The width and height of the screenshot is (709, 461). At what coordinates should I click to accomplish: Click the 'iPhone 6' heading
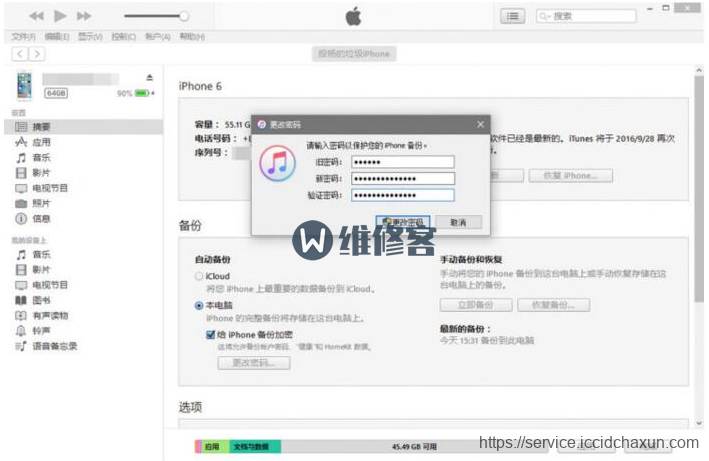click(x=200, y=86)
